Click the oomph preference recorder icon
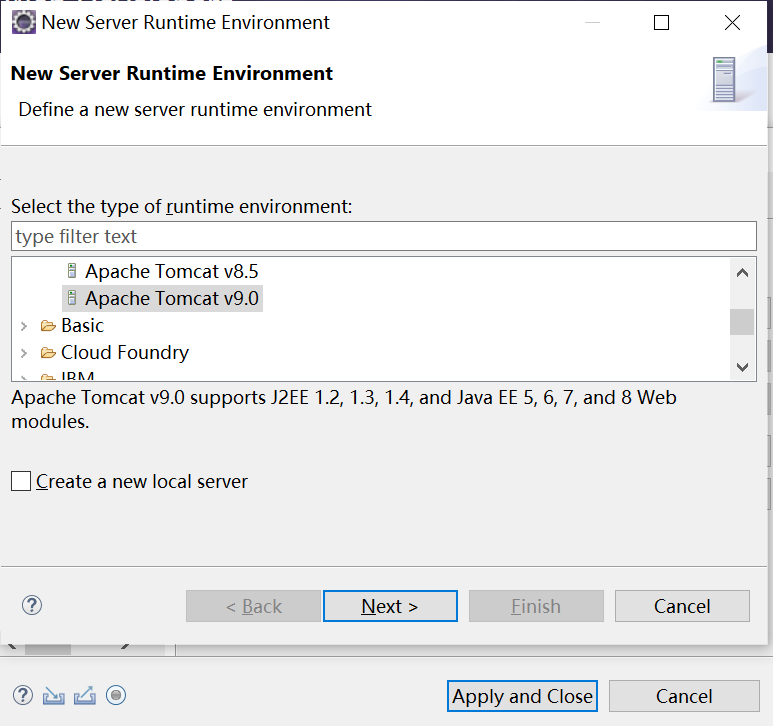The height and width of the screenshot is (726, 773). [x=116, y=695]
